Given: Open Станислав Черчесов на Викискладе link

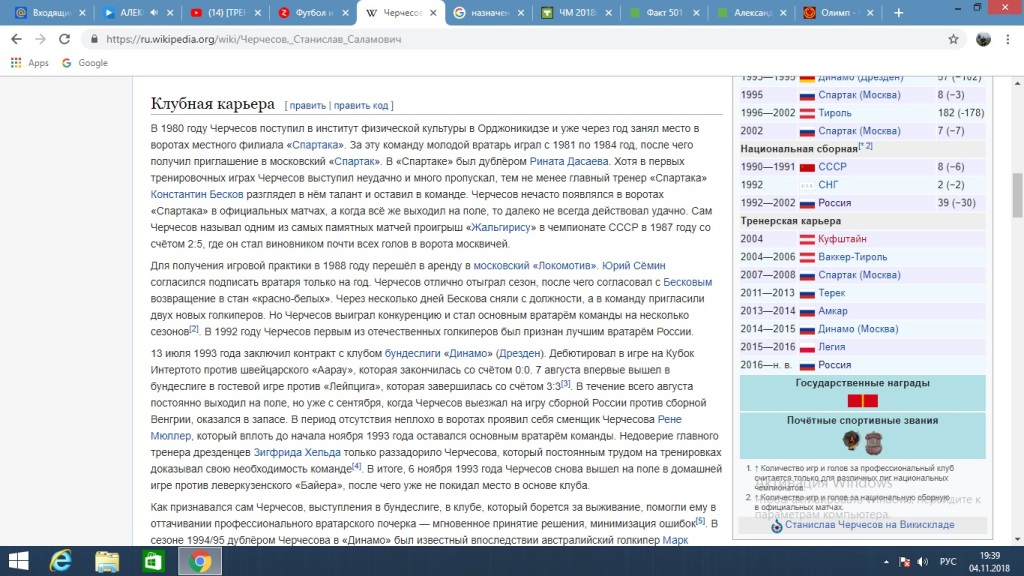Looking at the screenshot, I should 869,524.
